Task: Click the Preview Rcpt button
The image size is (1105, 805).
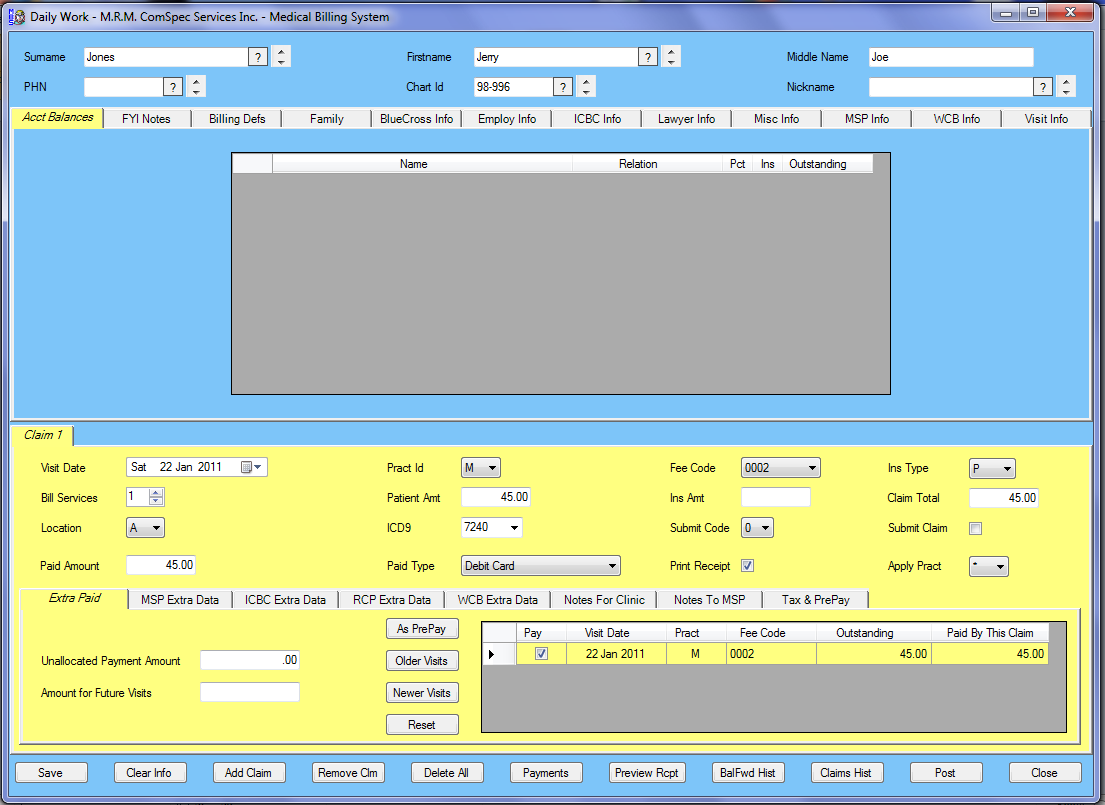Action: click(646, 773)
